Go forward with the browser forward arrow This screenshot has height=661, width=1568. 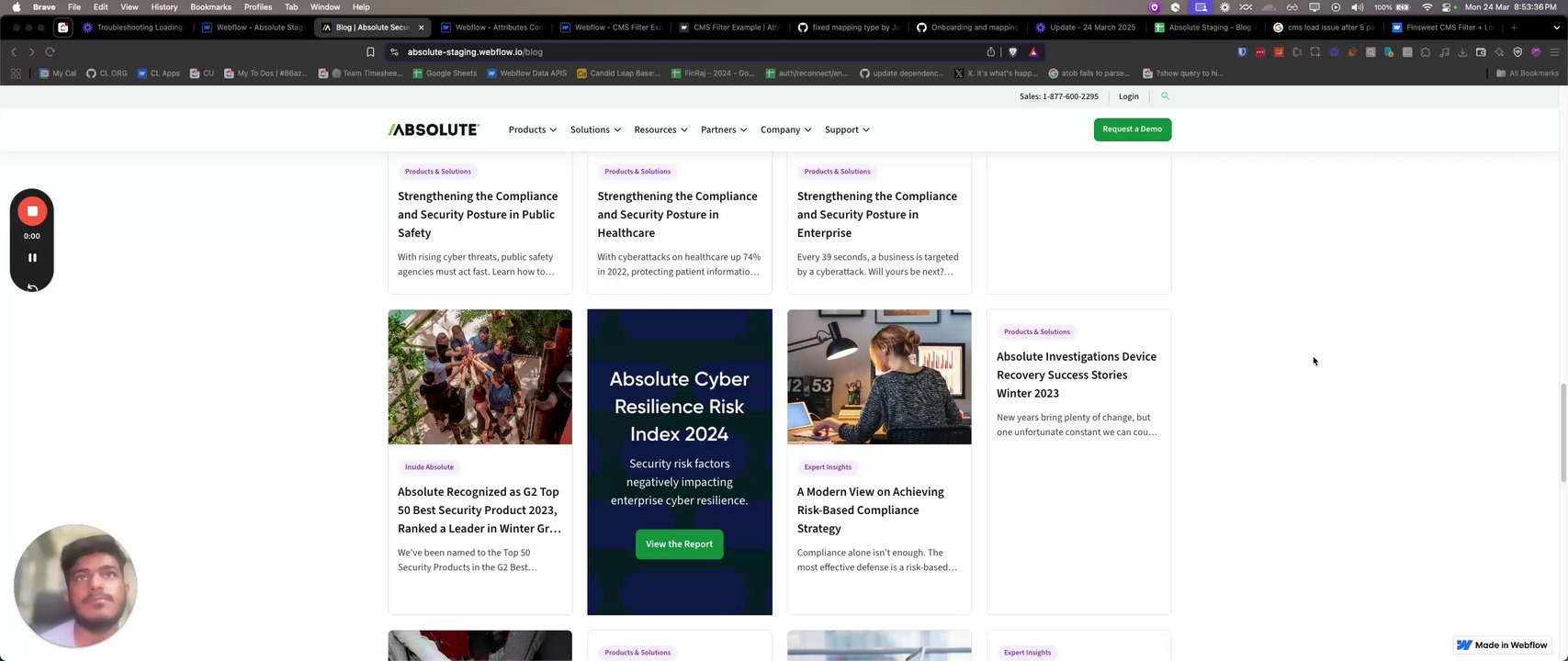click(31, 52)
